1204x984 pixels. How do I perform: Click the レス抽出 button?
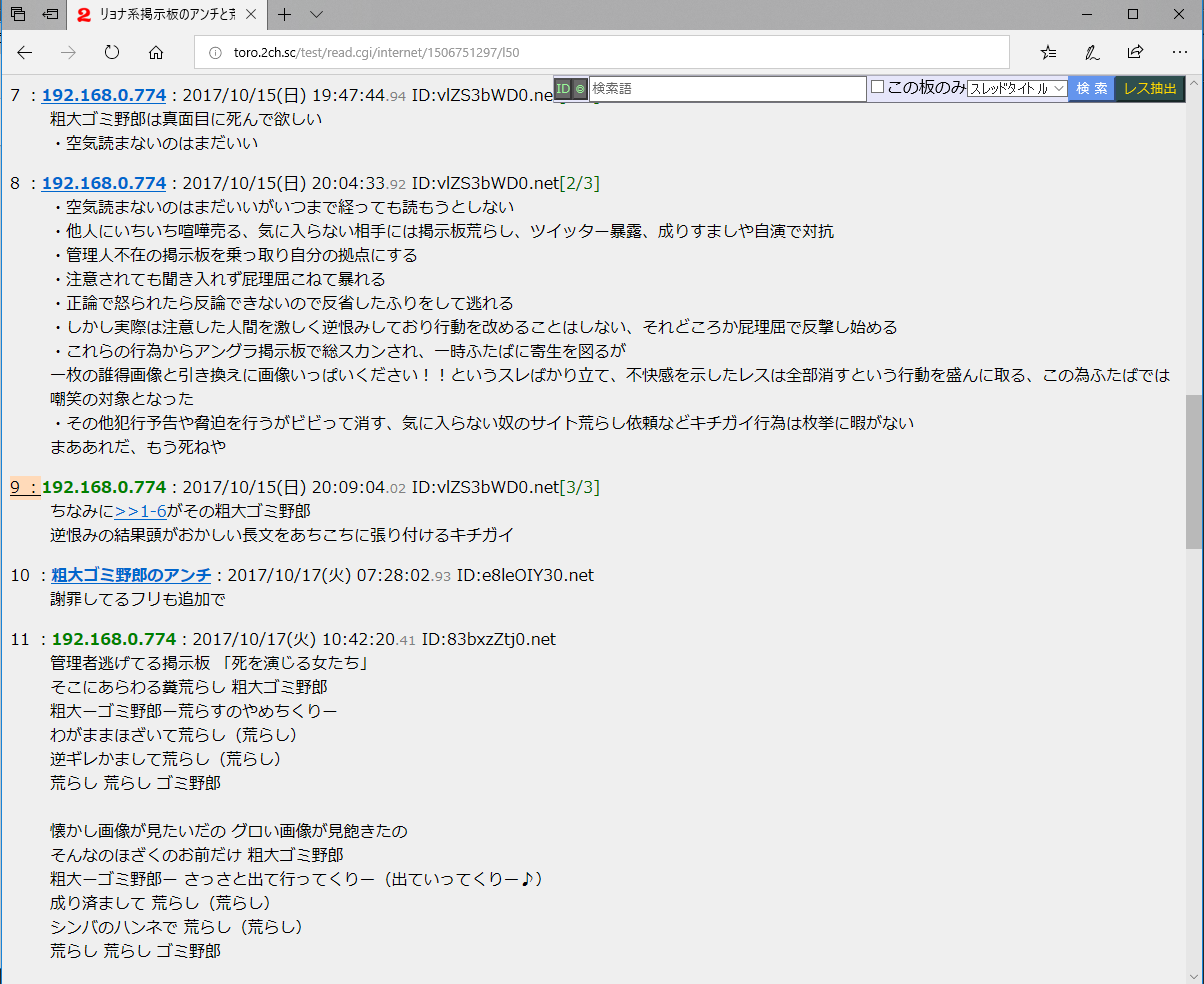pyautogui.click(x=1150, y=89)
